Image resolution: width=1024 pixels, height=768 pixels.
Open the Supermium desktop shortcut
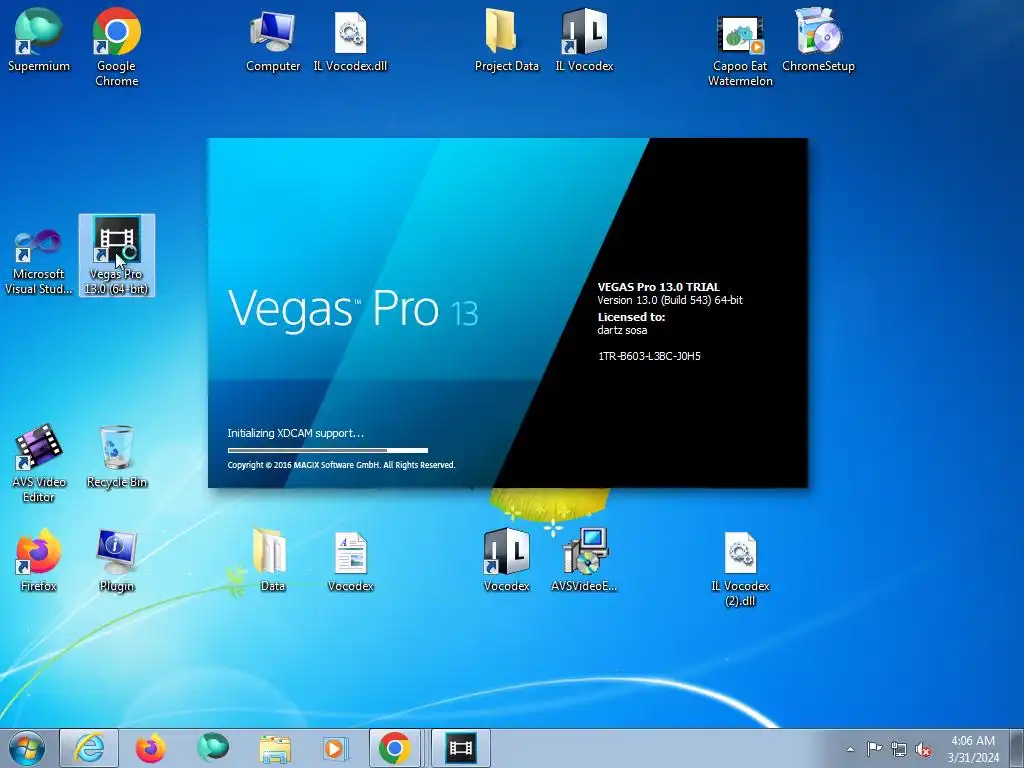[x=39, y=40]
